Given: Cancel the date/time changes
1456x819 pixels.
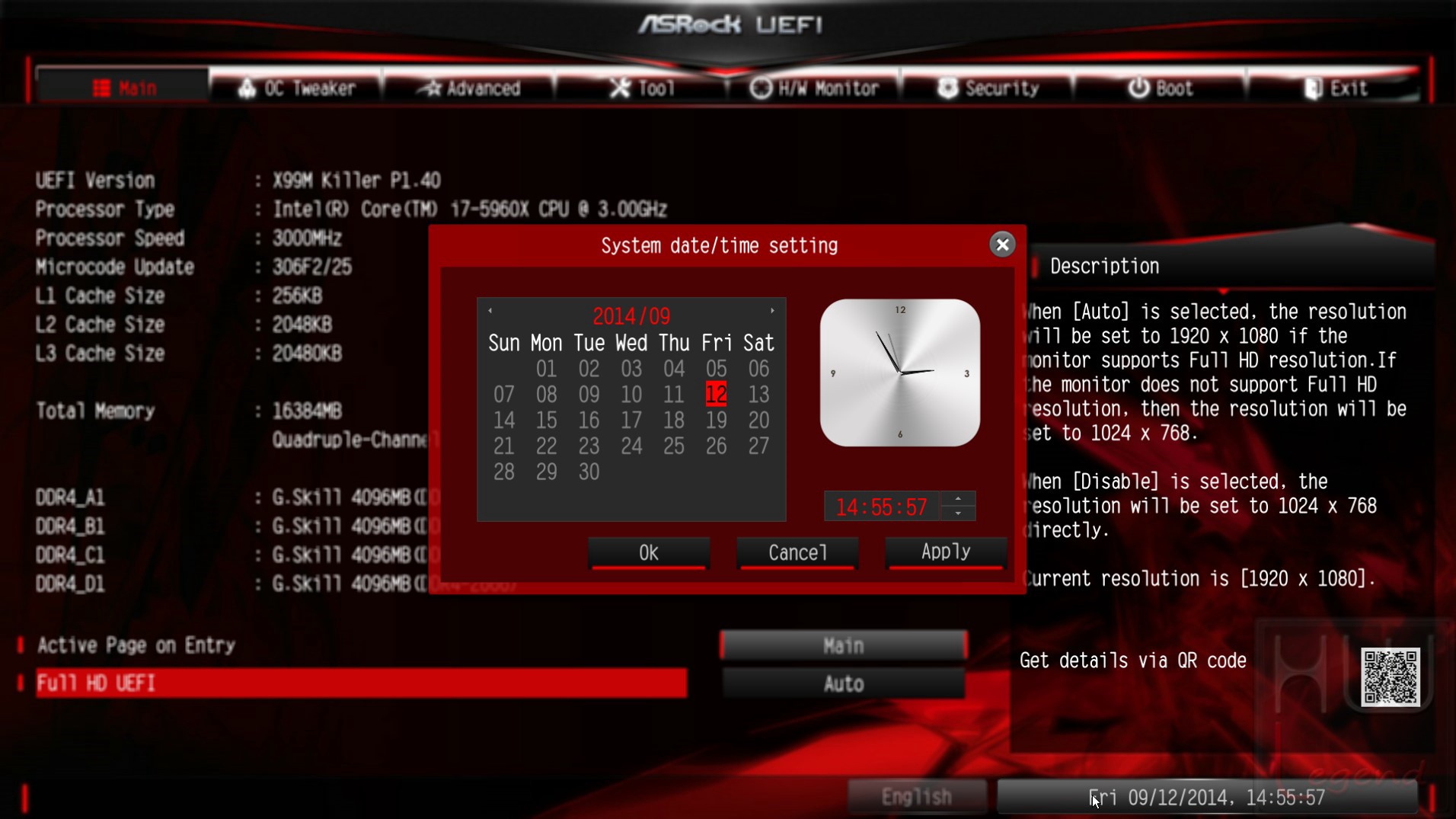Looking at the screenshot, I should point(797,553).
